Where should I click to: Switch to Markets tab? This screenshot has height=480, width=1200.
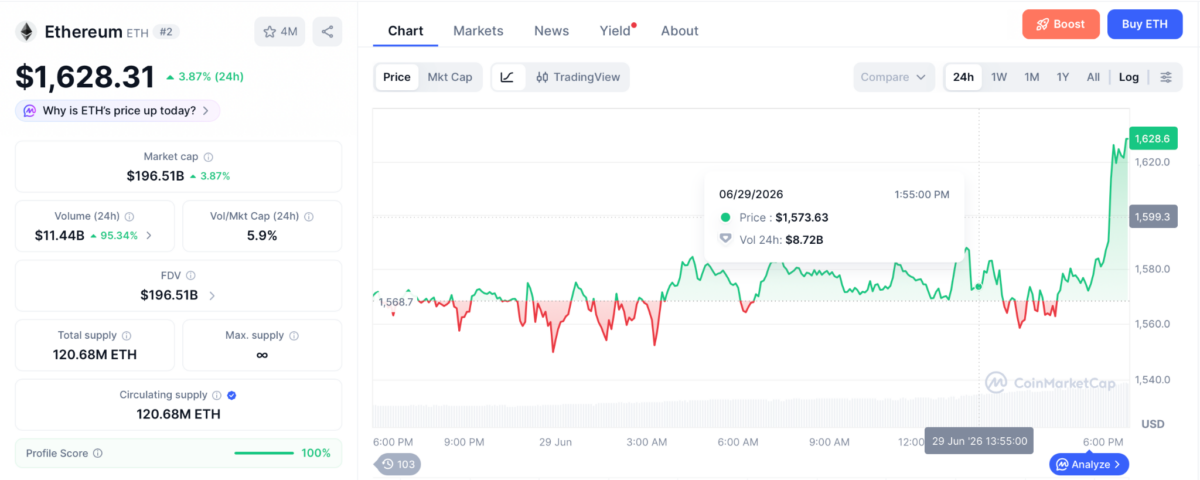pos(478,31)
